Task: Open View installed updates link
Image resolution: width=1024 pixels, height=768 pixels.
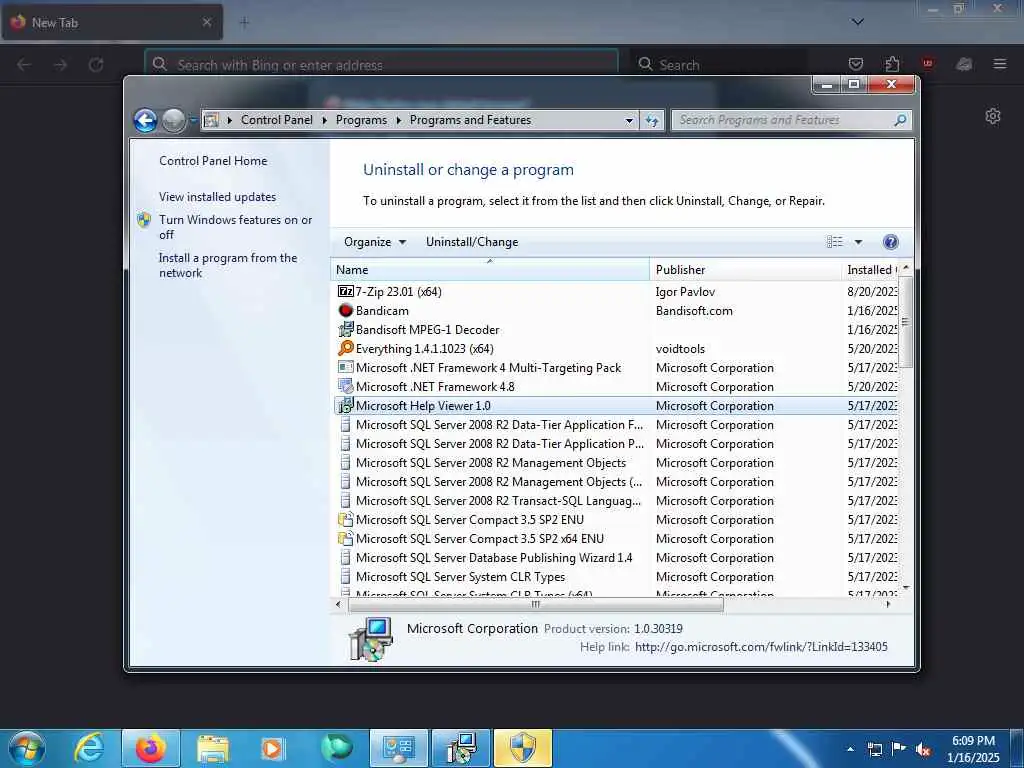Action: [217, 197]
